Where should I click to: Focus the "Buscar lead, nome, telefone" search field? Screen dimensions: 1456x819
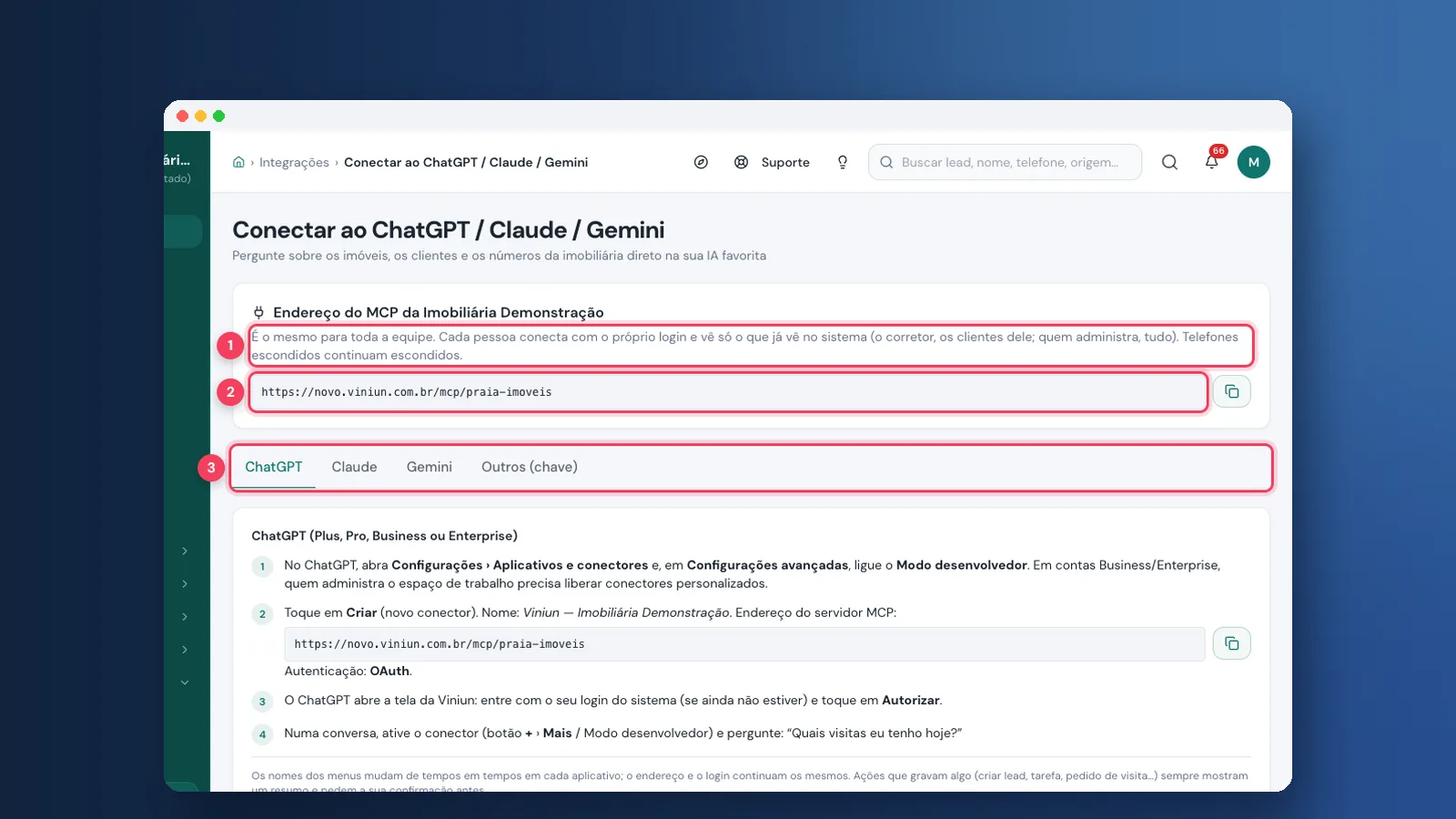click(1005, 162)
